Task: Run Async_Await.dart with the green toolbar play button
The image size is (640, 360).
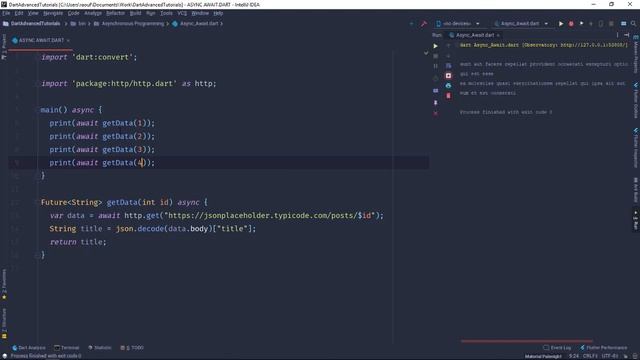Action: click(561, 24)
